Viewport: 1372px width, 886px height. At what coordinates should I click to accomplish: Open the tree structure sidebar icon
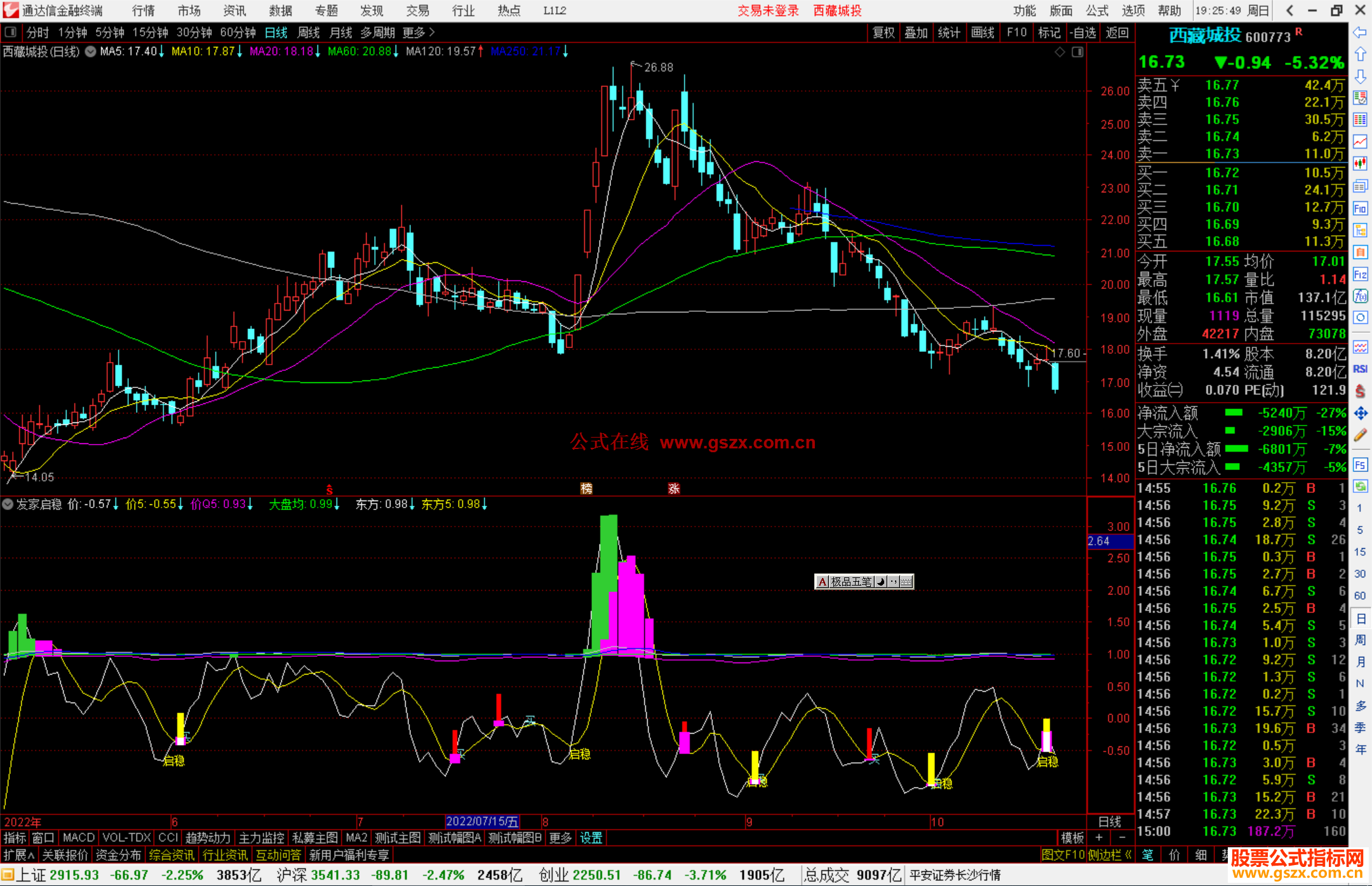tap(1360, 230)
